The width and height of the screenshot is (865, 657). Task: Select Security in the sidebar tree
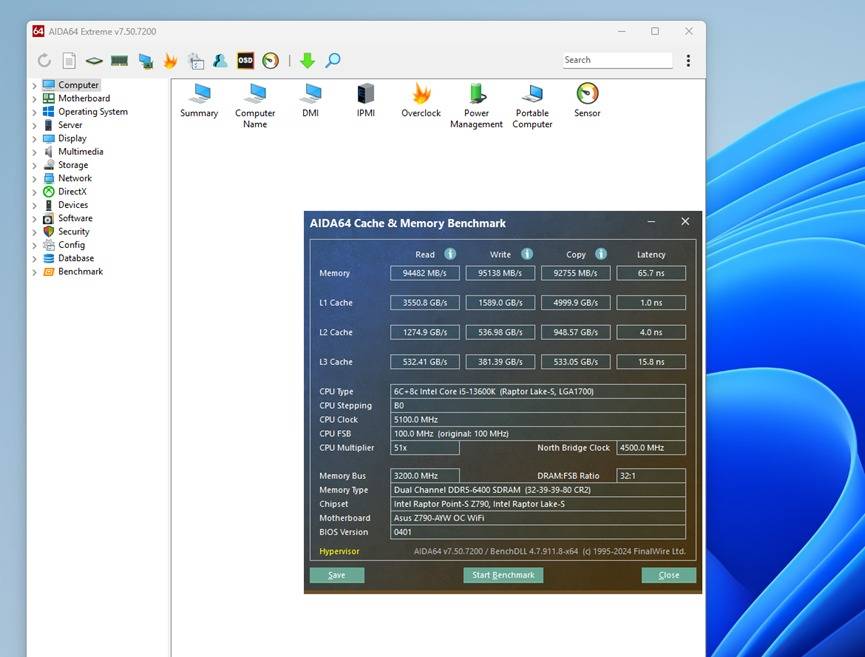[x=73, y=231]
